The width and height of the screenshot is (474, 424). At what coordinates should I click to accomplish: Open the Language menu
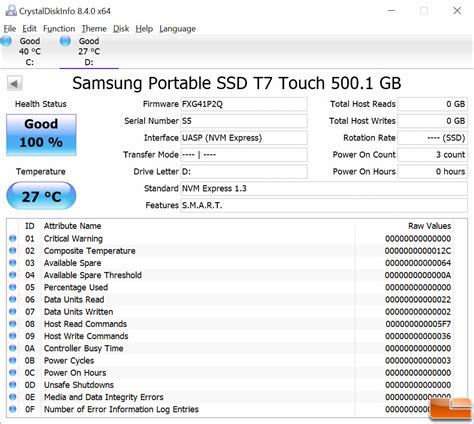pyautogui.click(x=177, y=29)
